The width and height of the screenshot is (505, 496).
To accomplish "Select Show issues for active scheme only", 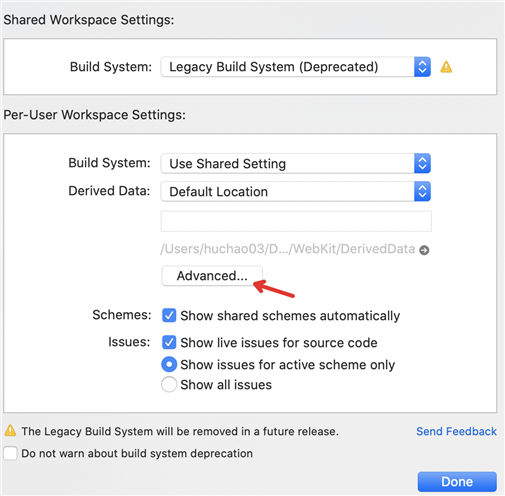I will pyautogui.click(x=169, y=364).
